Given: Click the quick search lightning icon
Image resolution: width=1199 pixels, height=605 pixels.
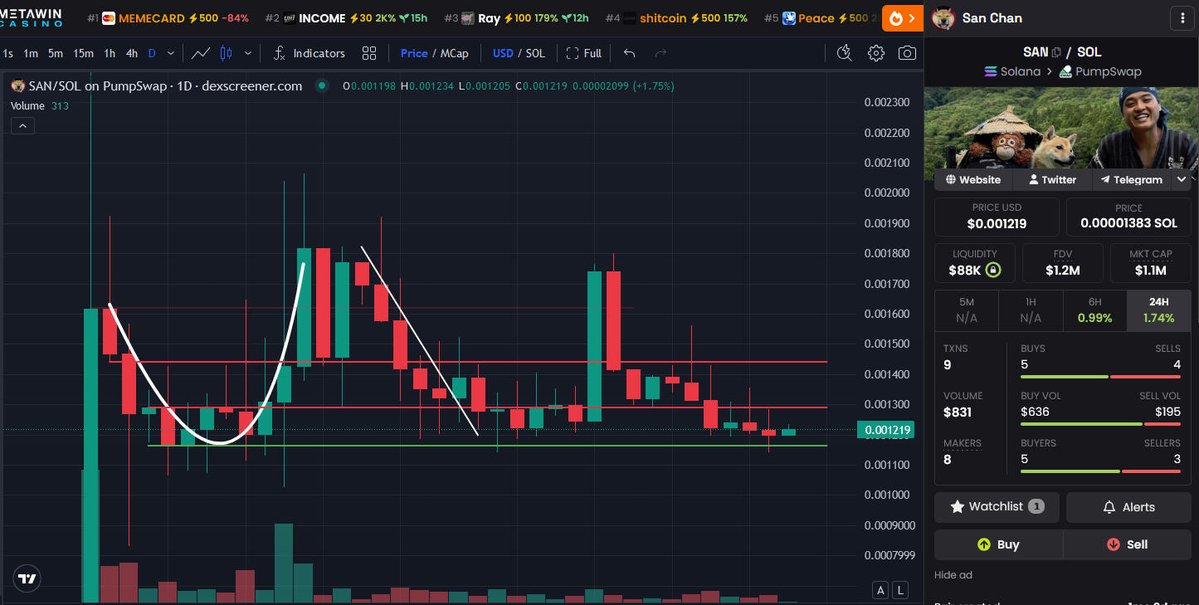Looking at the screenshot, I should click(844, 53).
